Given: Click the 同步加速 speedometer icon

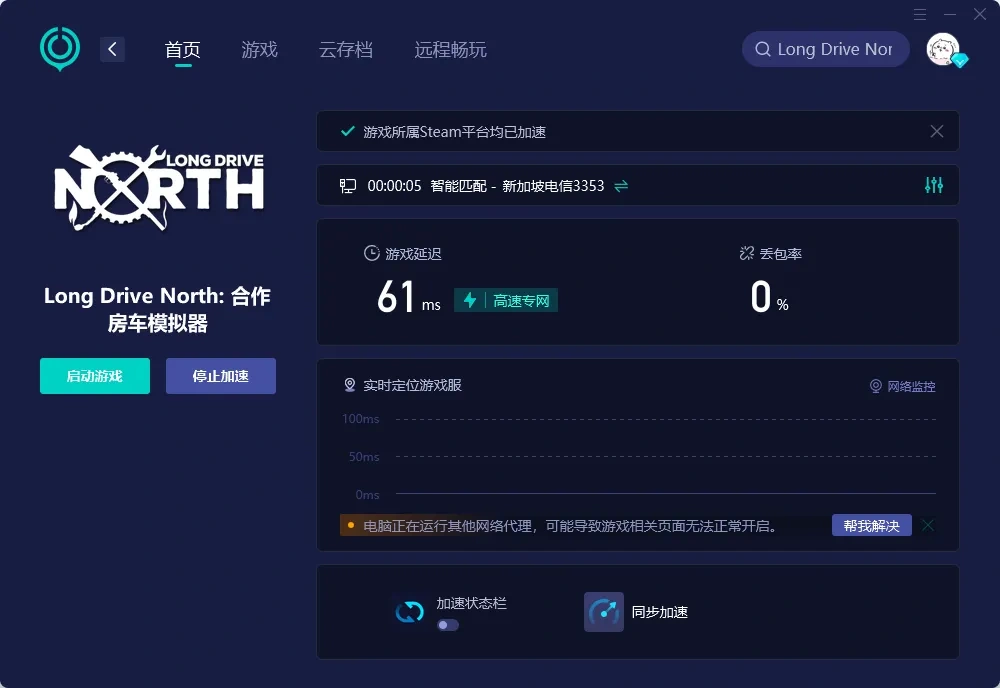Looking at the screenshot, I should [x=604, y=611].
